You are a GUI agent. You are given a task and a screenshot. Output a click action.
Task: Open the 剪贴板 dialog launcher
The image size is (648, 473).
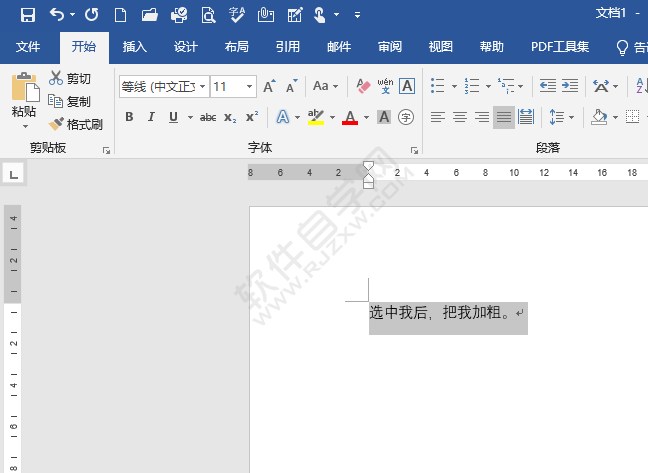(107, 151)
